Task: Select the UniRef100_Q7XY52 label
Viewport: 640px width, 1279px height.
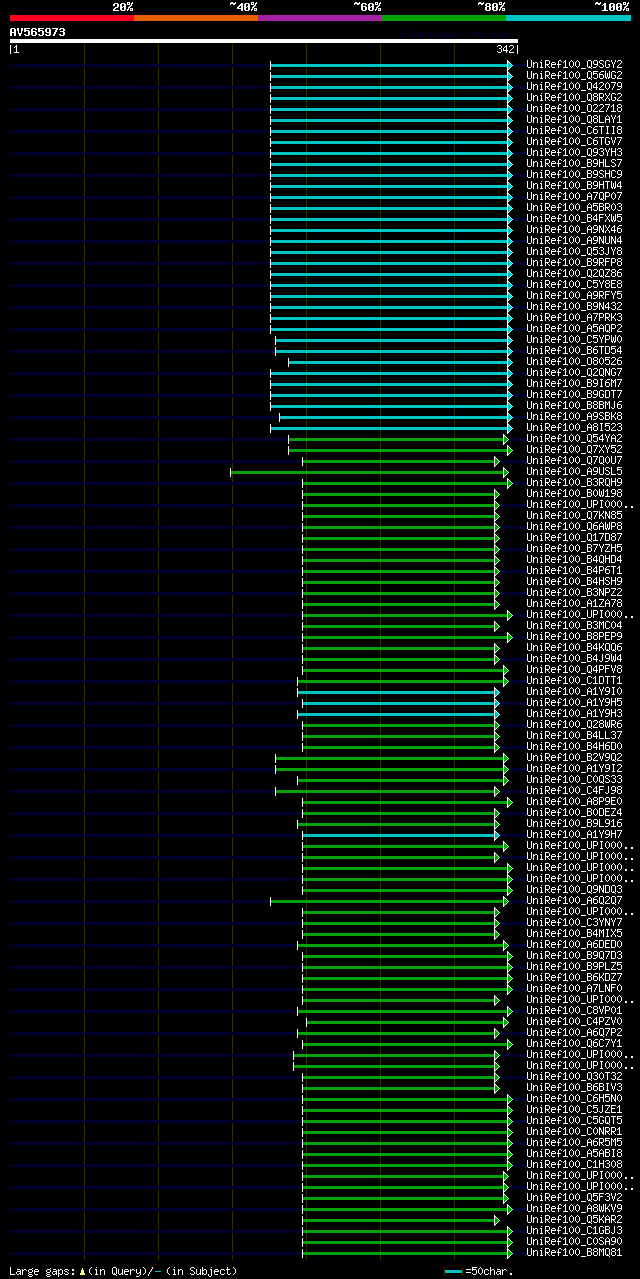Action: (x=574, y=449)
